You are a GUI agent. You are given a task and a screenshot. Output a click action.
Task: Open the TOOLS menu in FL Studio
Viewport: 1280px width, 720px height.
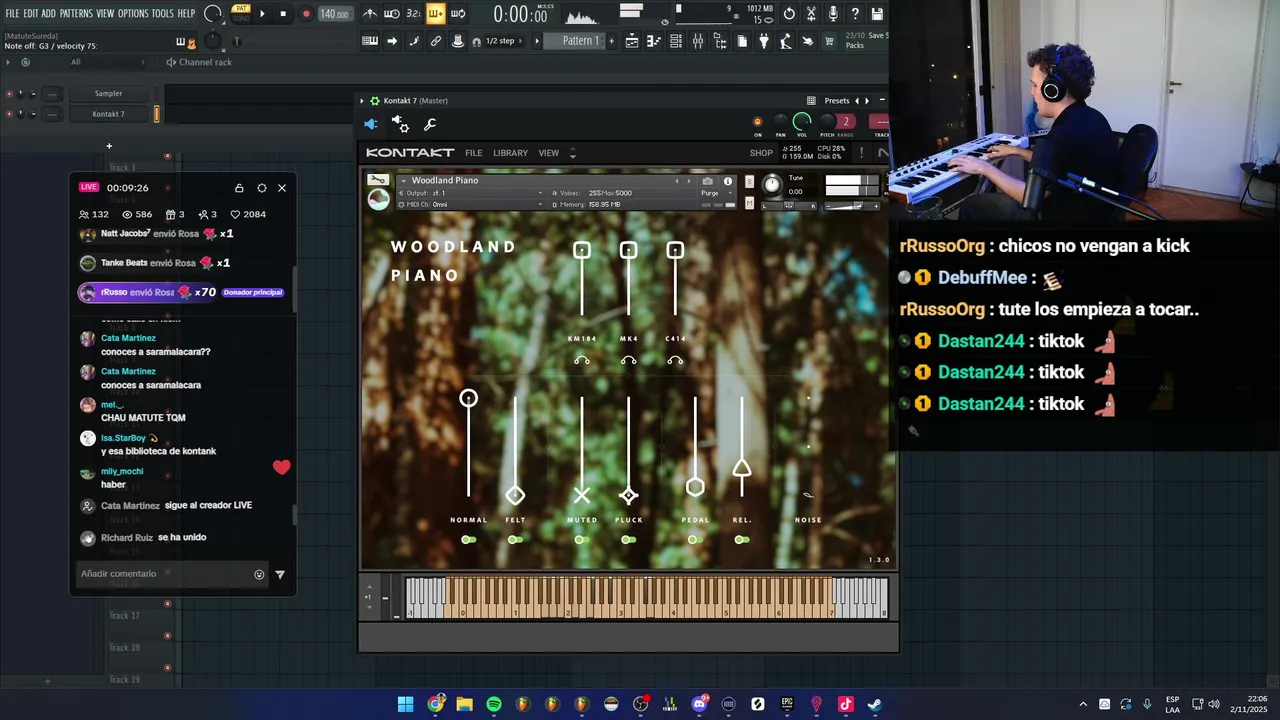click(x=163, y=14)
